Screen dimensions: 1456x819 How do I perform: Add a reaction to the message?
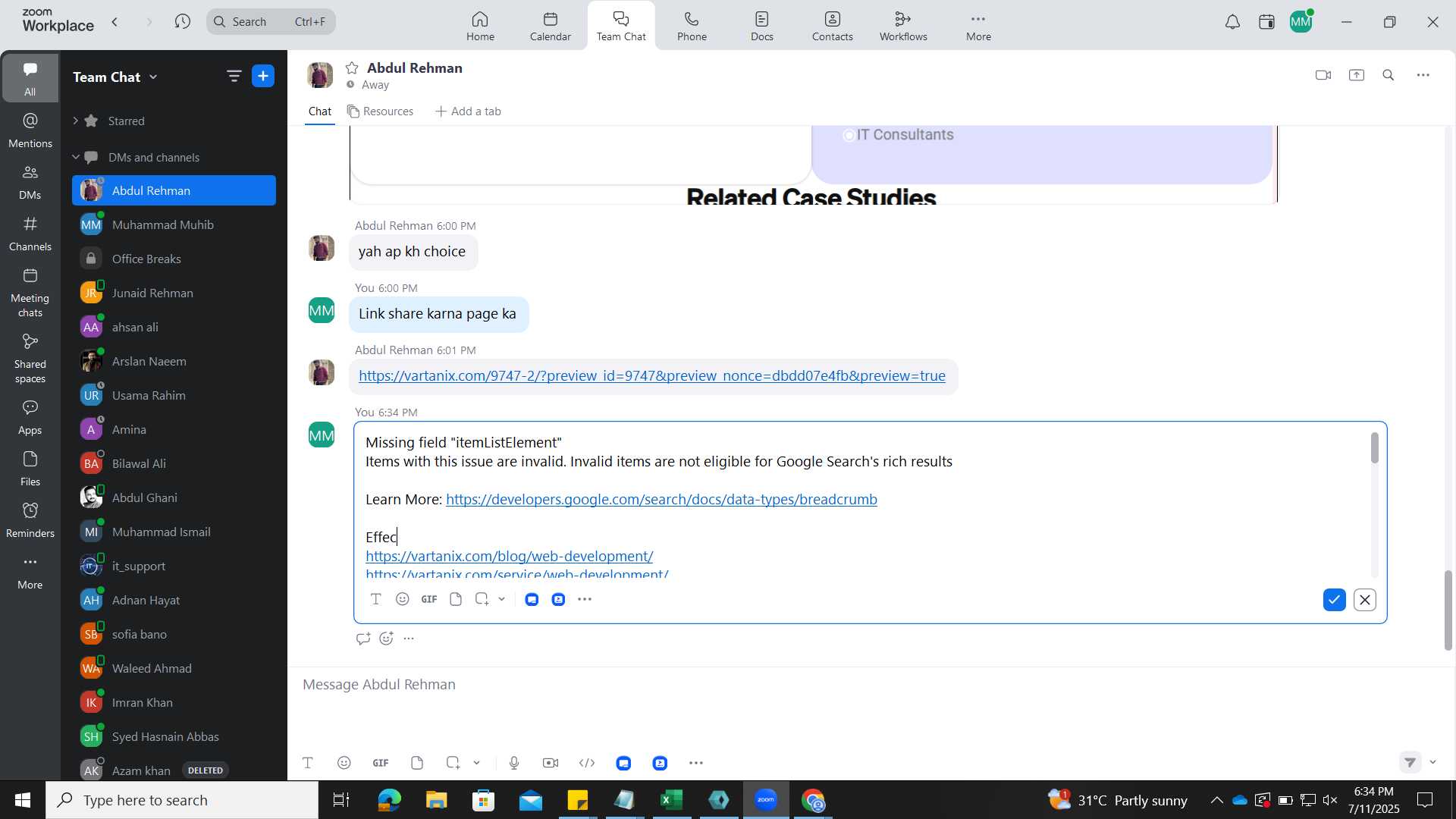coord(386,639)
